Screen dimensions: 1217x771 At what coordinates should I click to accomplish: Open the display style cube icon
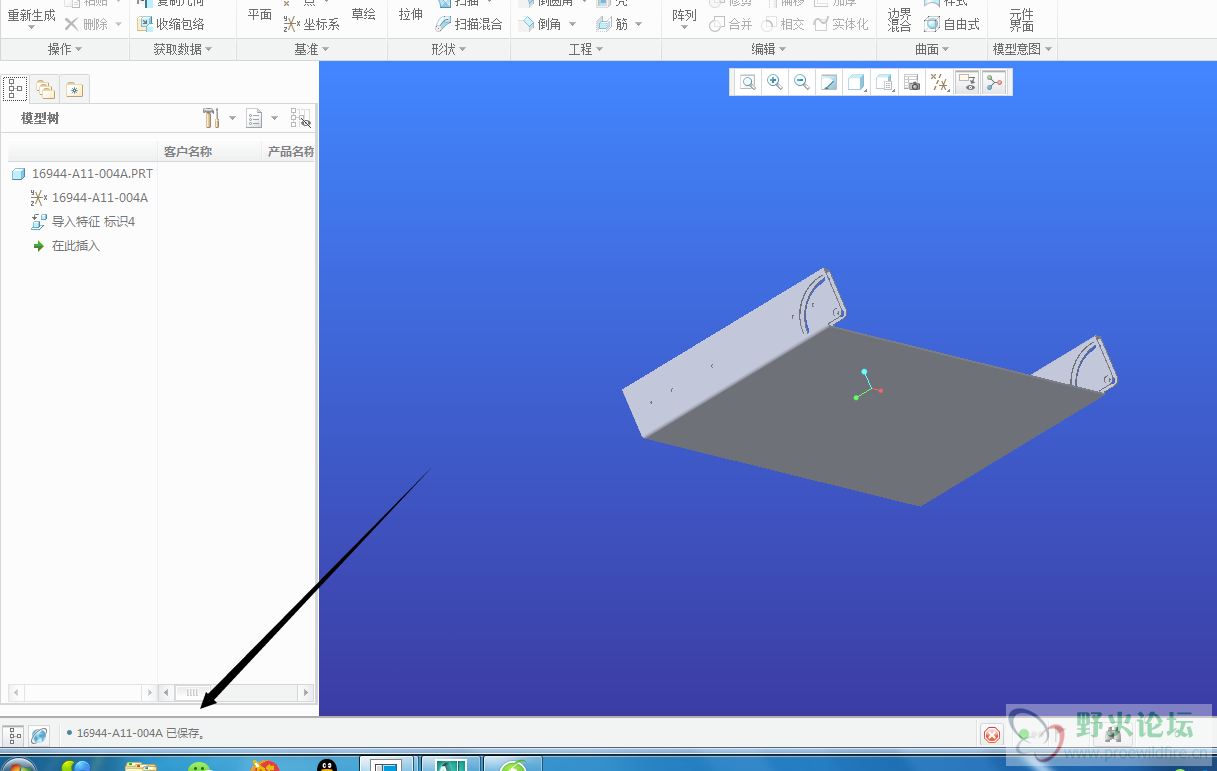pos(856,83)
